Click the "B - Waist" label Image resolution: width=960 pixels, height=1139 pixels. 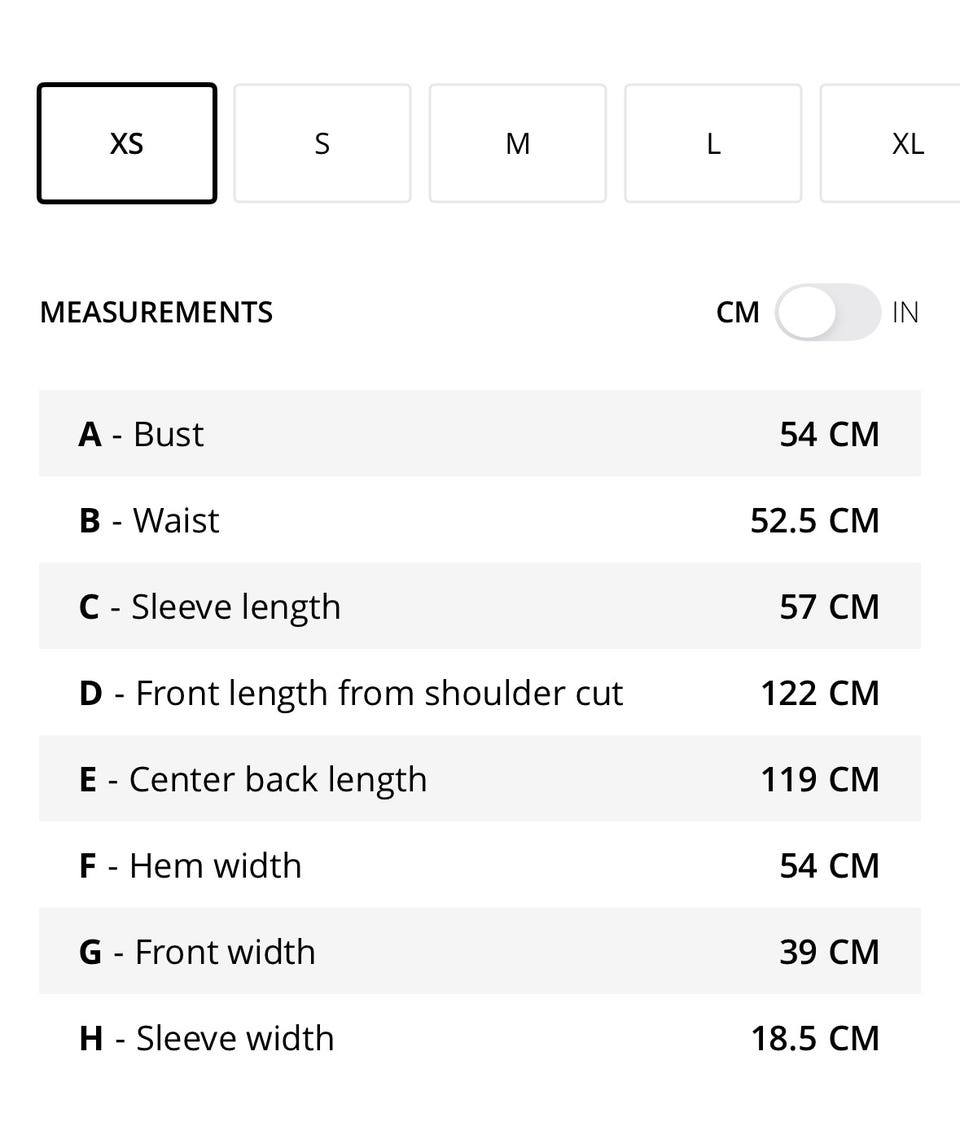click(x=149, y=521)
